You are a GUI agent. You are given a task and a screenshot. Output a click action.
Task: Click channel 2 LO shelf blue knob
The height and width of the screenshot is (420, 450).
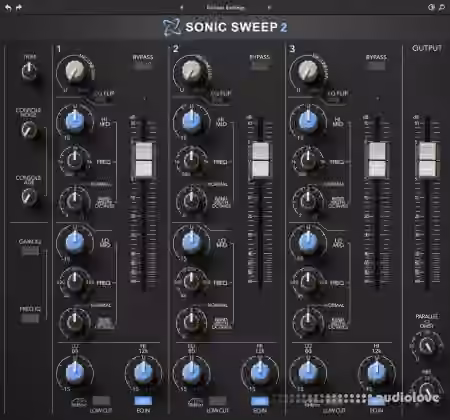(192, 372)
